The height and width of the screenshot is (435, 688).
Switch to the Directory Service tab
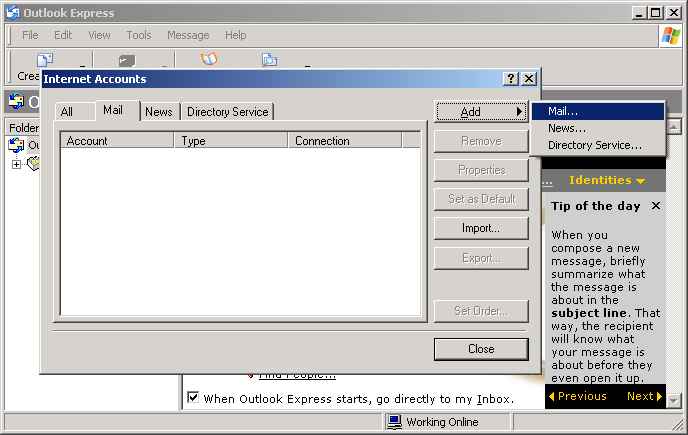[x=228, y=111]
